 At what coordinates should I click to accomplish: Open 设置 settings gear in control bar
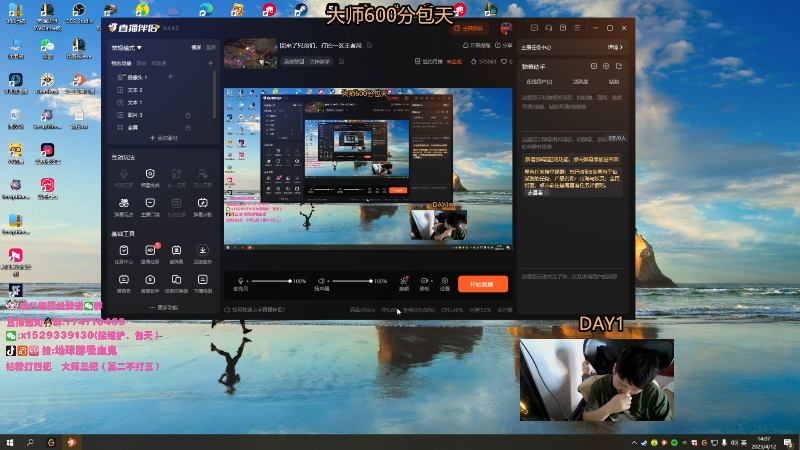point(445,283)
